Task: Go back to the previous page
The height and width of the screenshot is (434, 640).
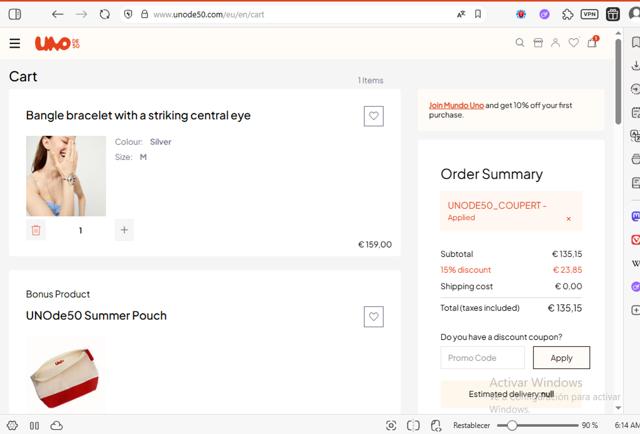Action: tap(58, 14)
